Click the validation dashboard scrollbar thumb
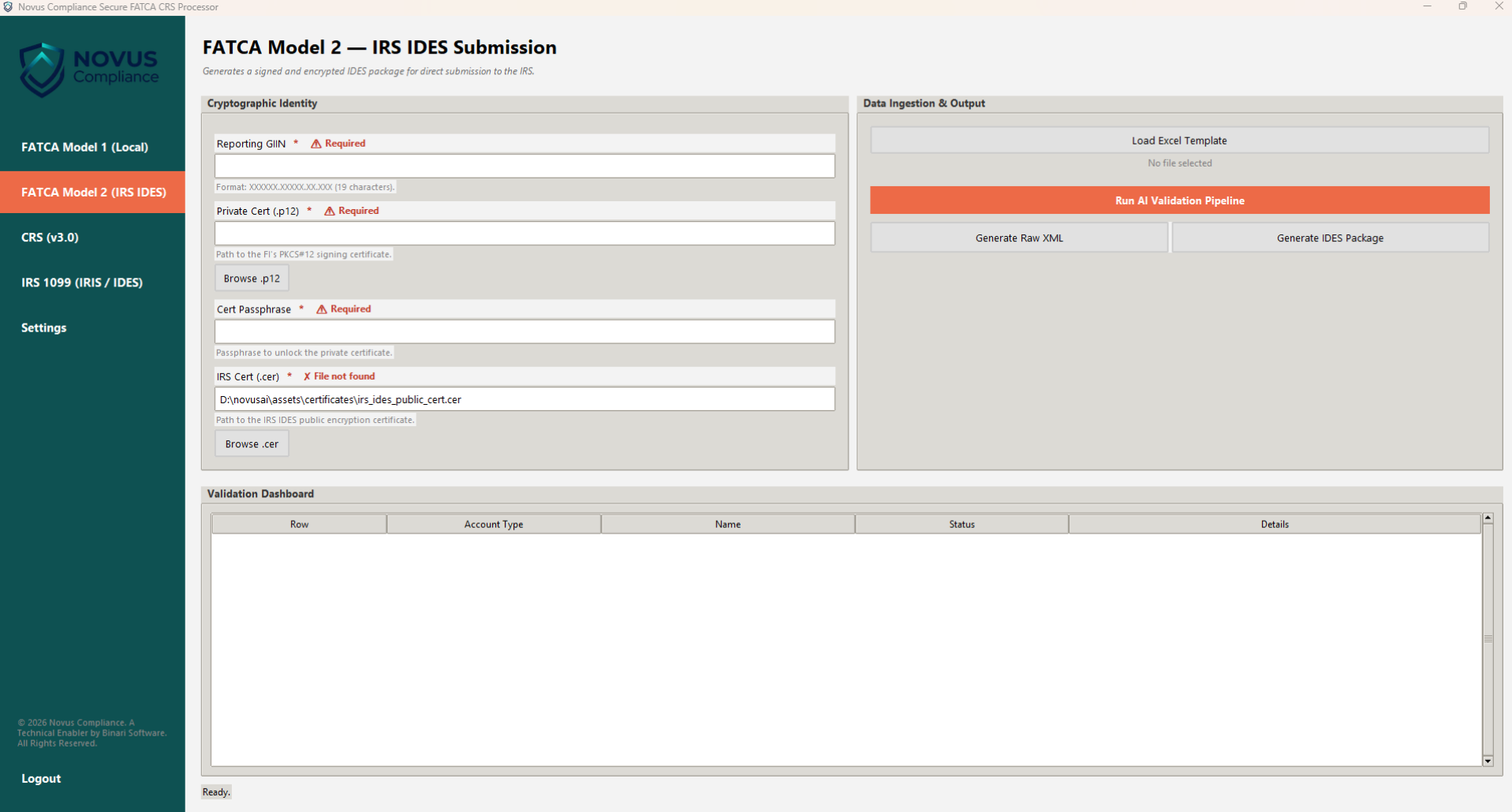The width and height of the screenshot is (1512, 812). (x=1488, y=639)
